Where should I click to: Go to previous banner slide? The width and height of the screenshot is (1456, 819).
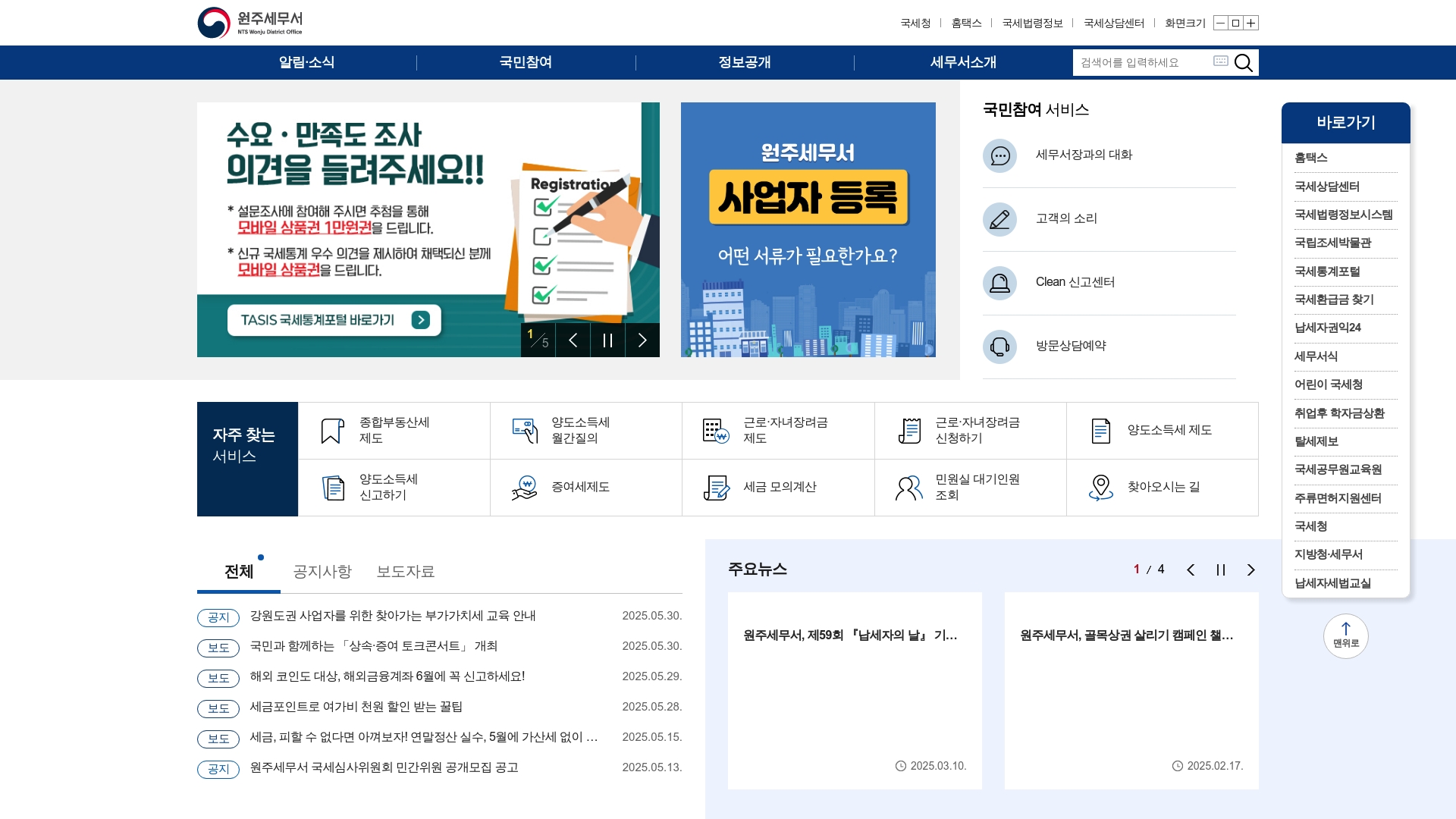point(573,340)
